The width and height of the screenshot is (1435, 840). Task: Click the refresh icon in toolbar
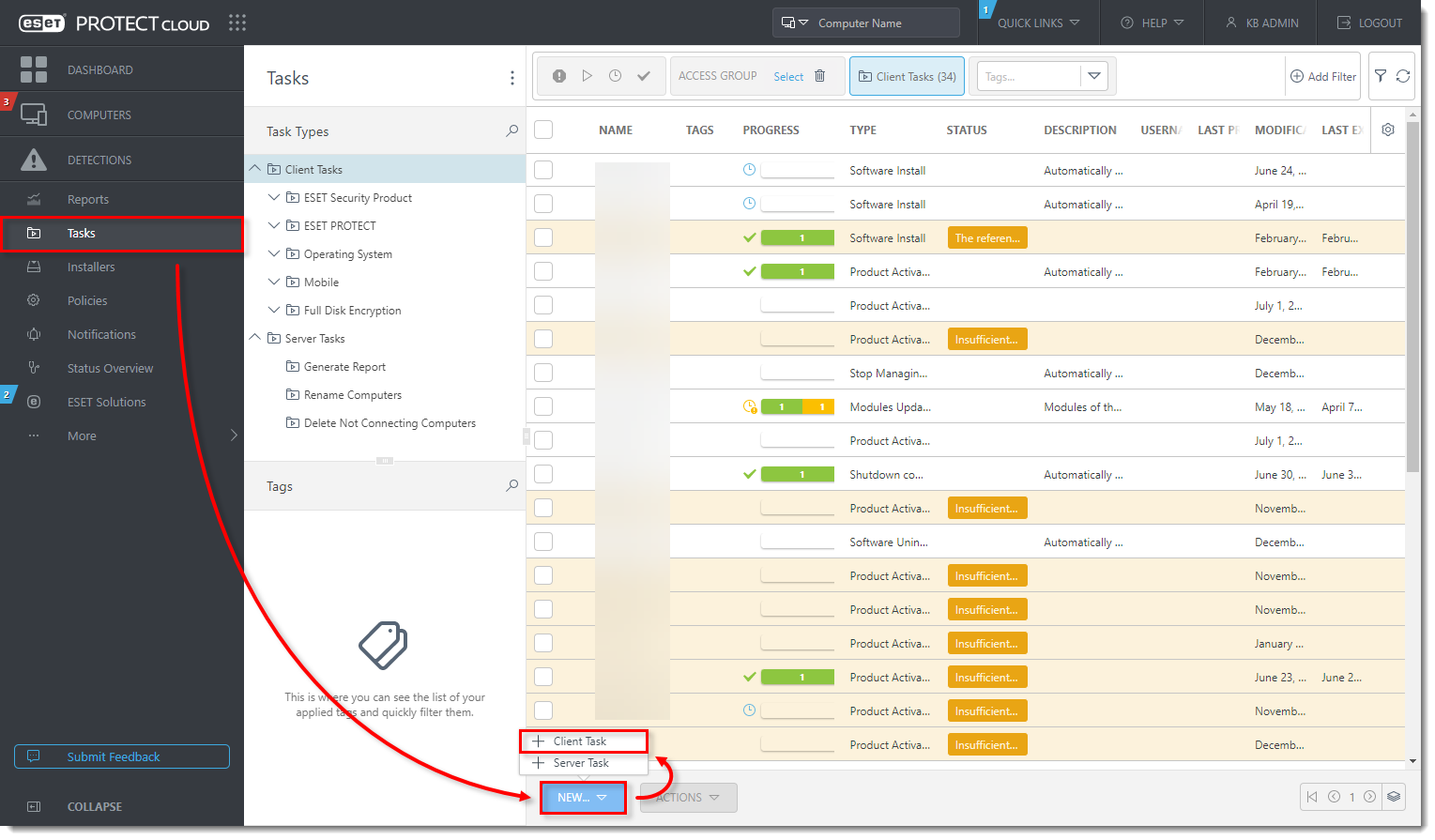click(1403, 76)
